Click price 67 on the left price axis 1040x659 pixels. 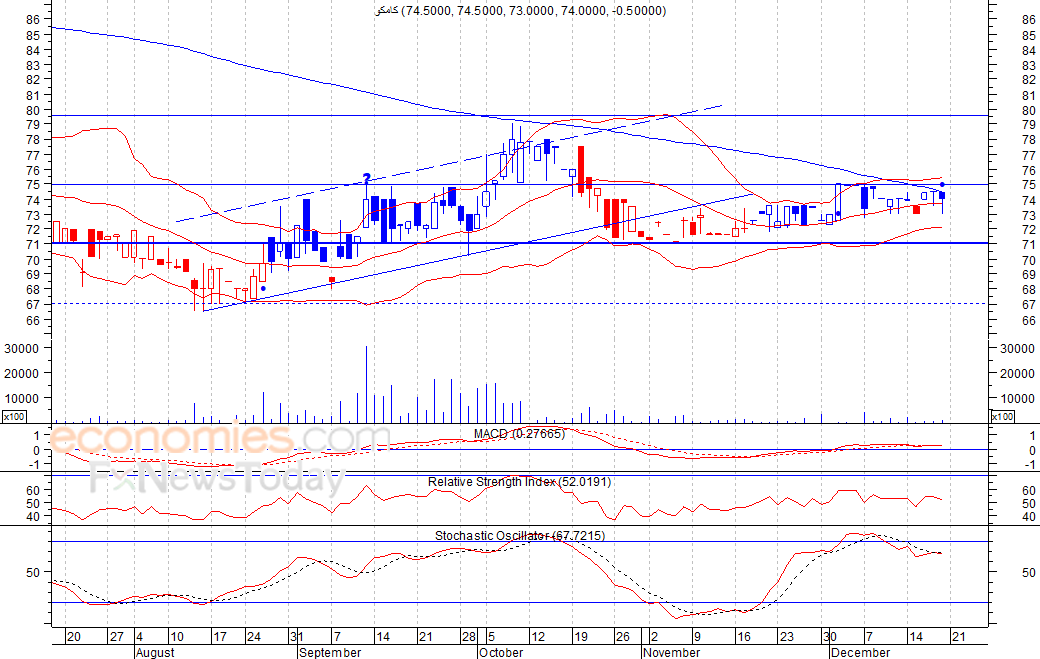click(33, 304)
